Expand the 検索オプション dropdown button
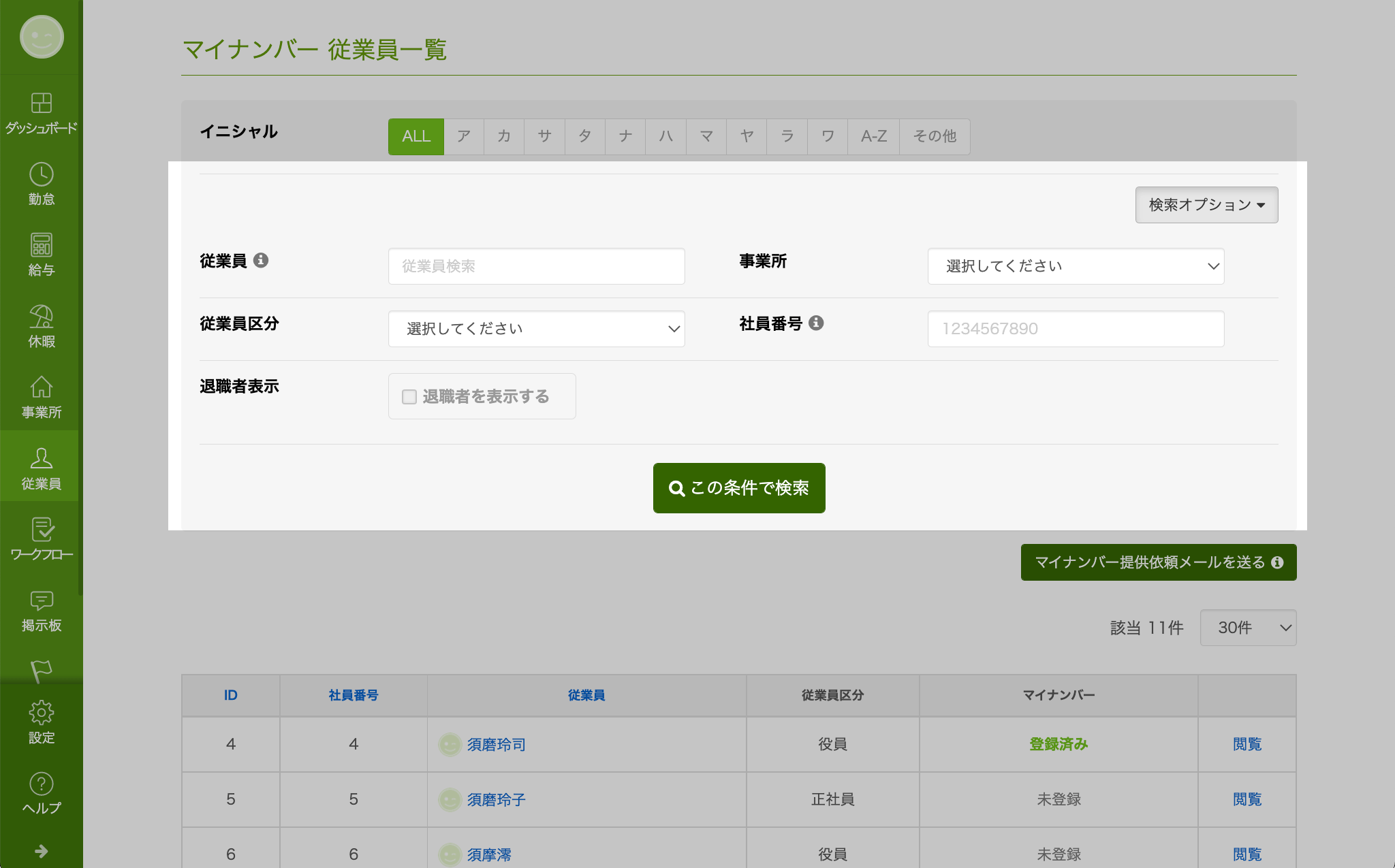Screen dimensions: 1395x868 [1206, 205]
